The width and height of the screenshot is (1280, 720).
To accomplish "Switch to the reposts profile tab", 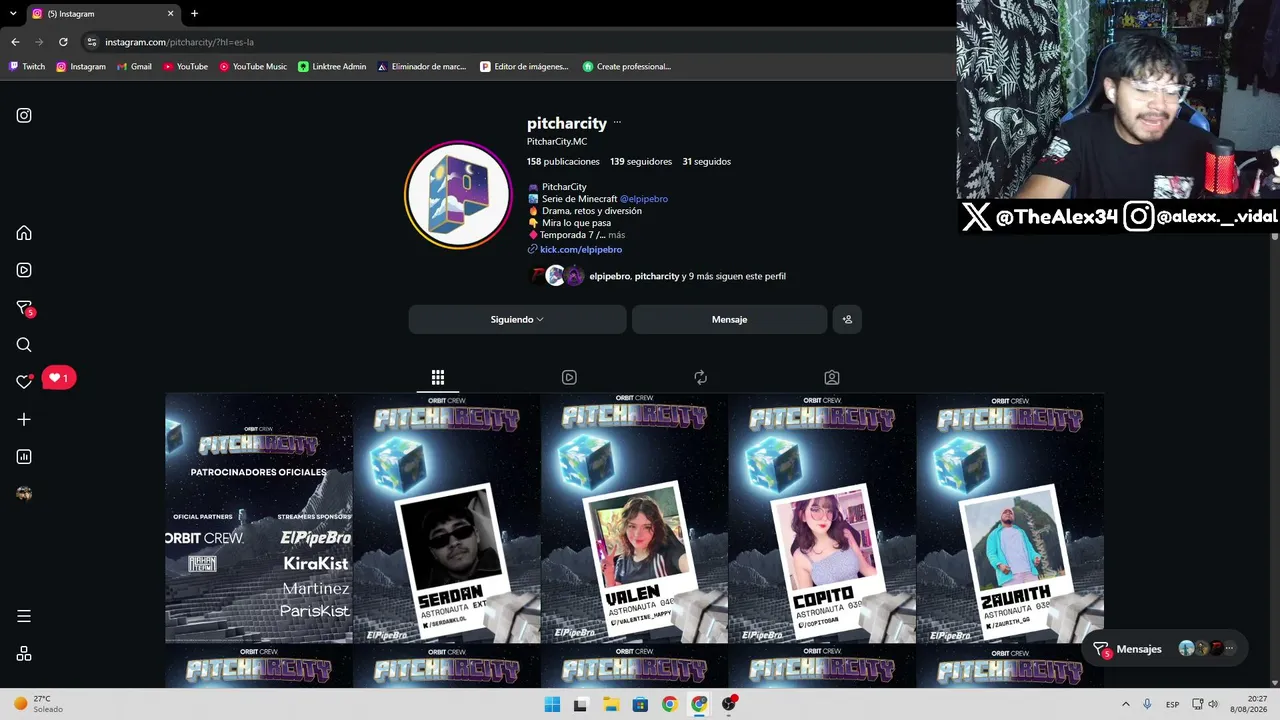I will pyautogui.click(x=700, y=377).
